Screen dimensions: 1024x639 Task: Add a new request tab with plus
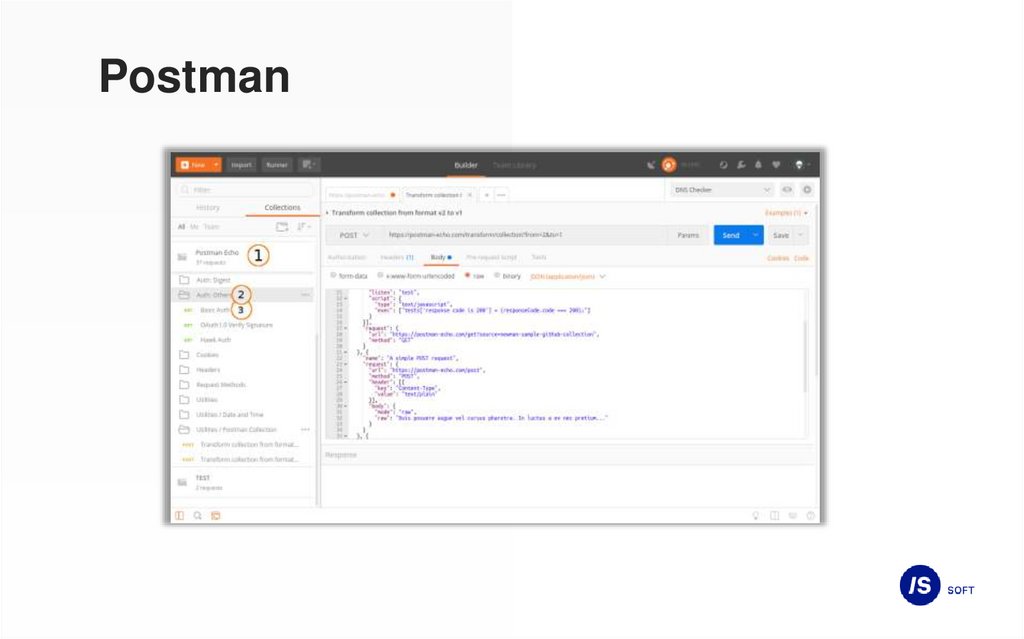(487, 195)
